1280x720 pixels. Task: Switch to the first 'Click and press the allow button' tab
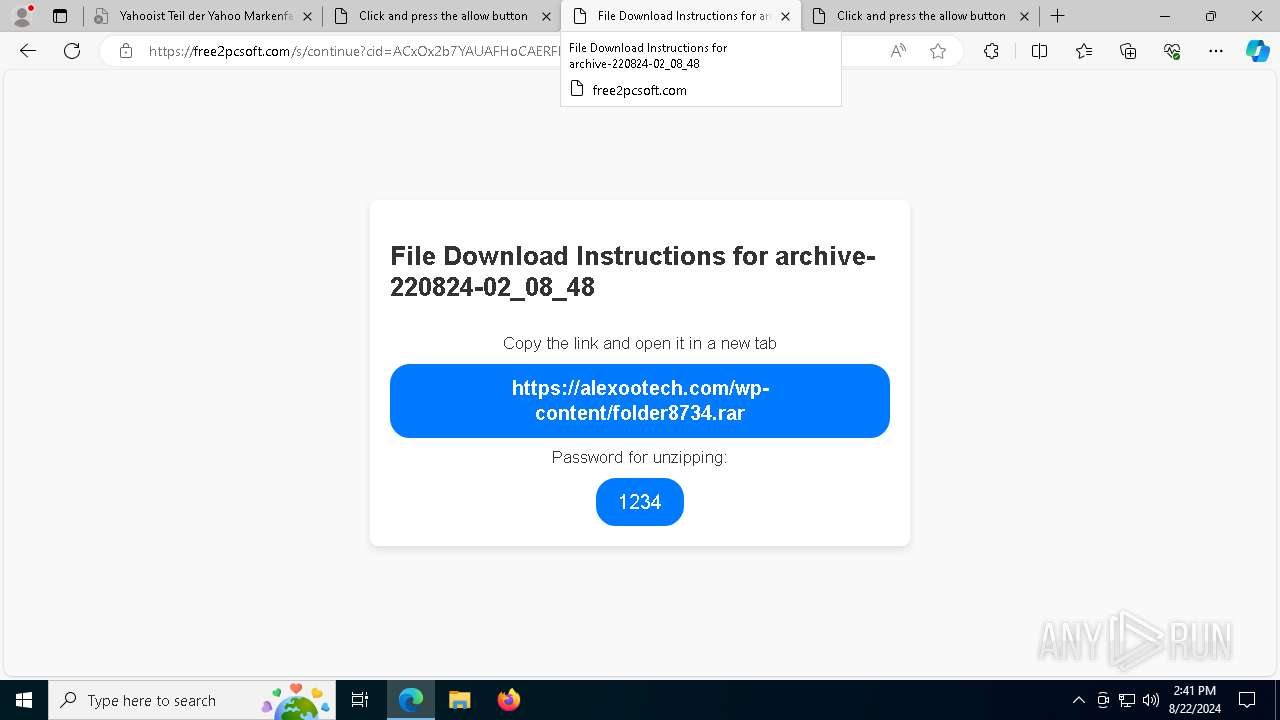(442, 16)
